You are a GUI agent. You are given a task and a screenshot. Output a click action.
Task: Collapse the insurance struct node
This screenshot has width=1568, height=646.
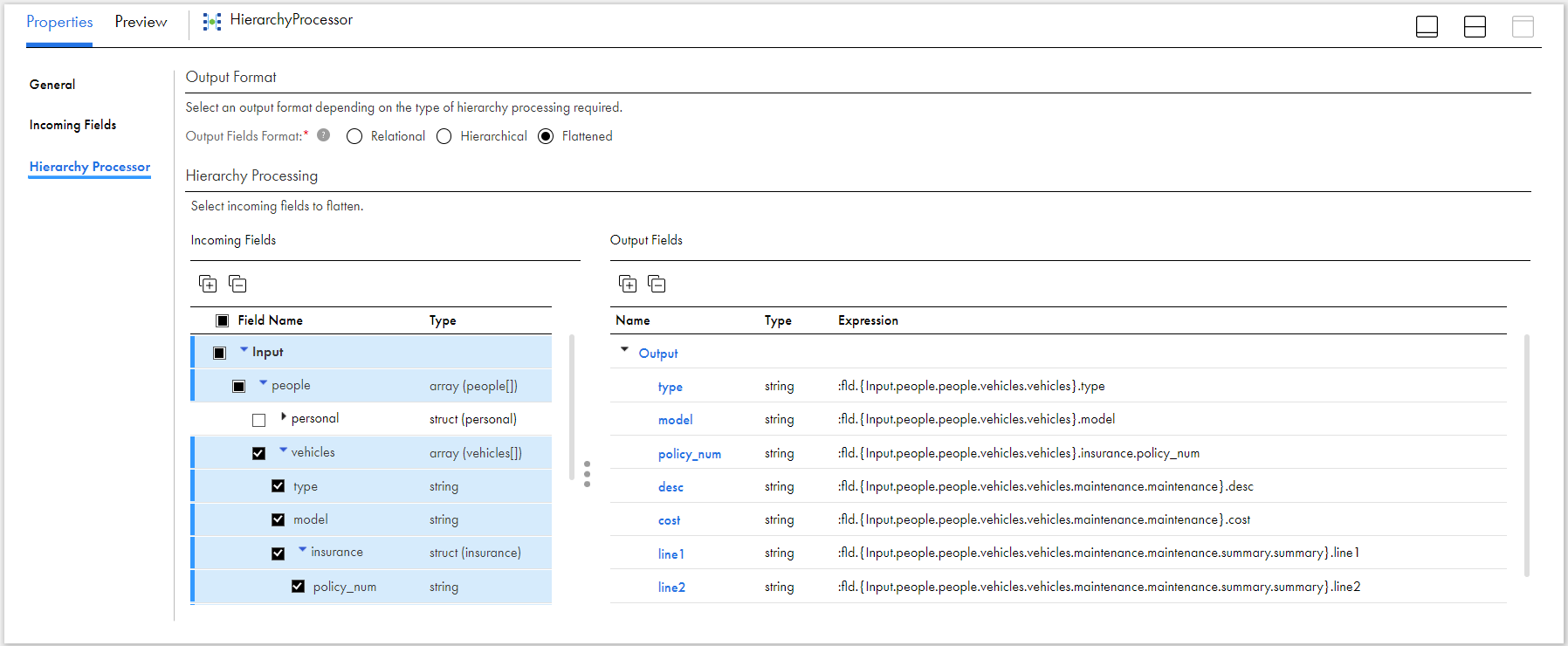click(303, 549)
